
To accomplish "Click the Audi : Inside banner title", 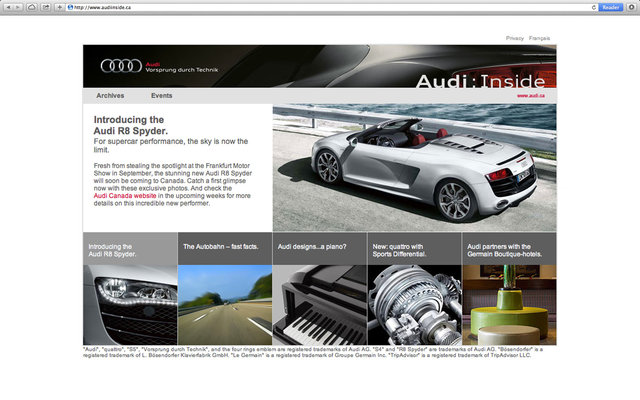I will (480, 81).
